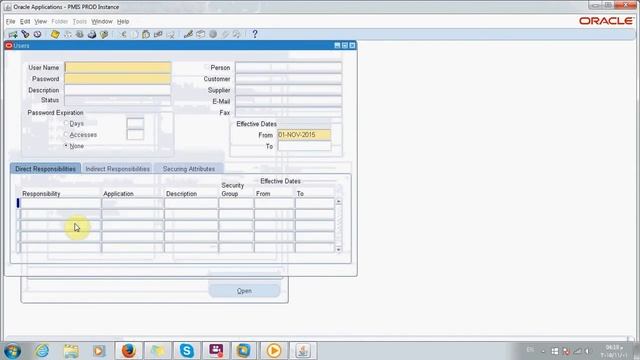This screenshot has height=360, width=640.
Task: Click the Show Navigator toolbar icon
Action: (x=38, y=34)
